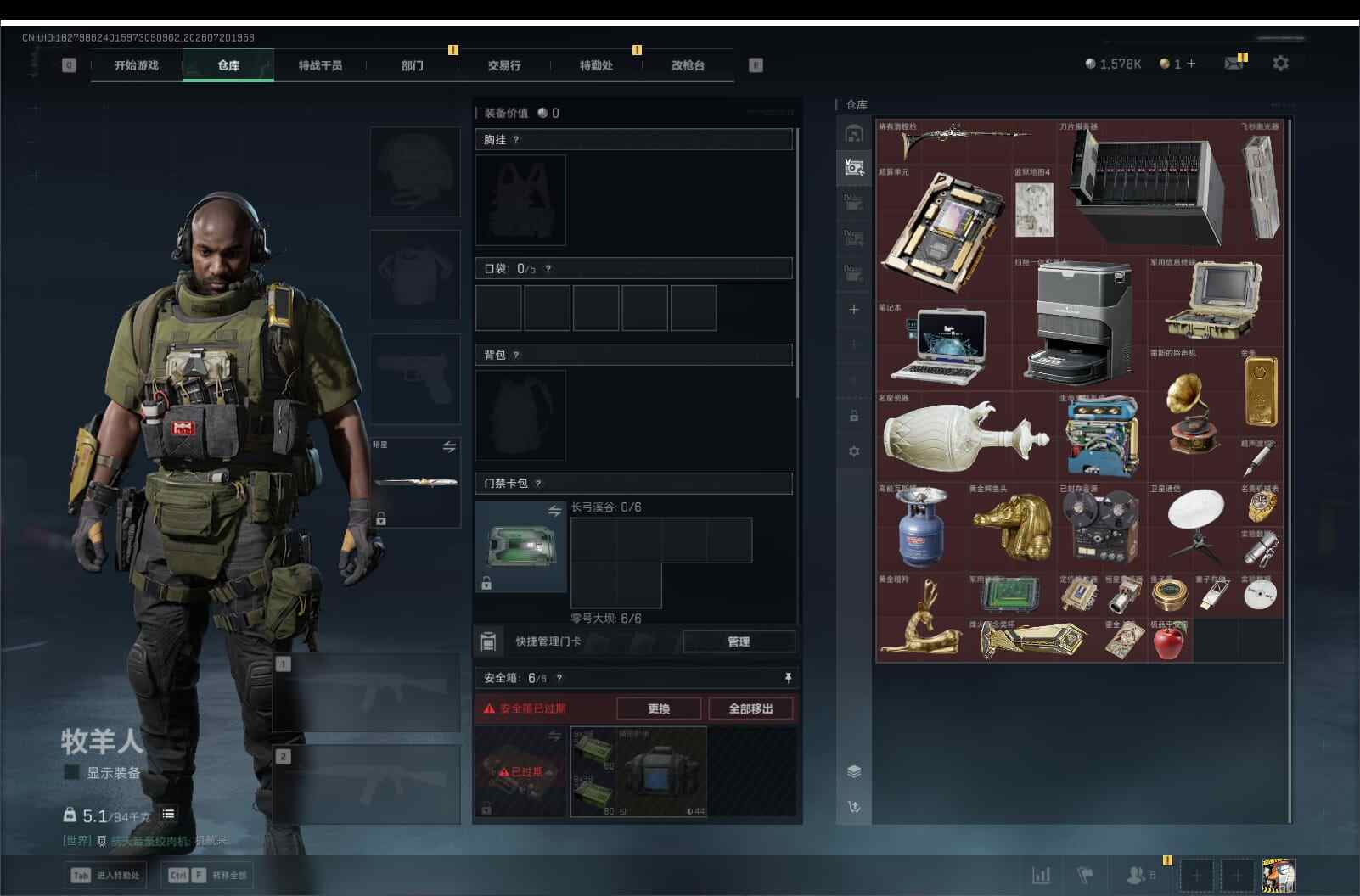Screen dimensions: 1360x896
Task: Toggle the safe box pin icon
Action: [x=788, y=677]
